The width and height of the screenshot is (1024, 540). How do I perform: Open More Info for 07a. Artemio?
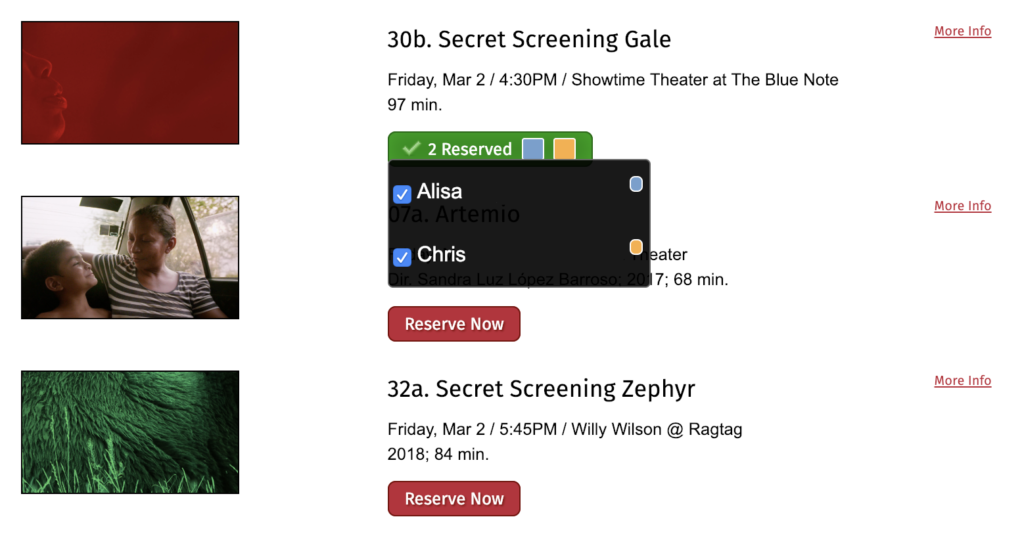click(962, 206)
